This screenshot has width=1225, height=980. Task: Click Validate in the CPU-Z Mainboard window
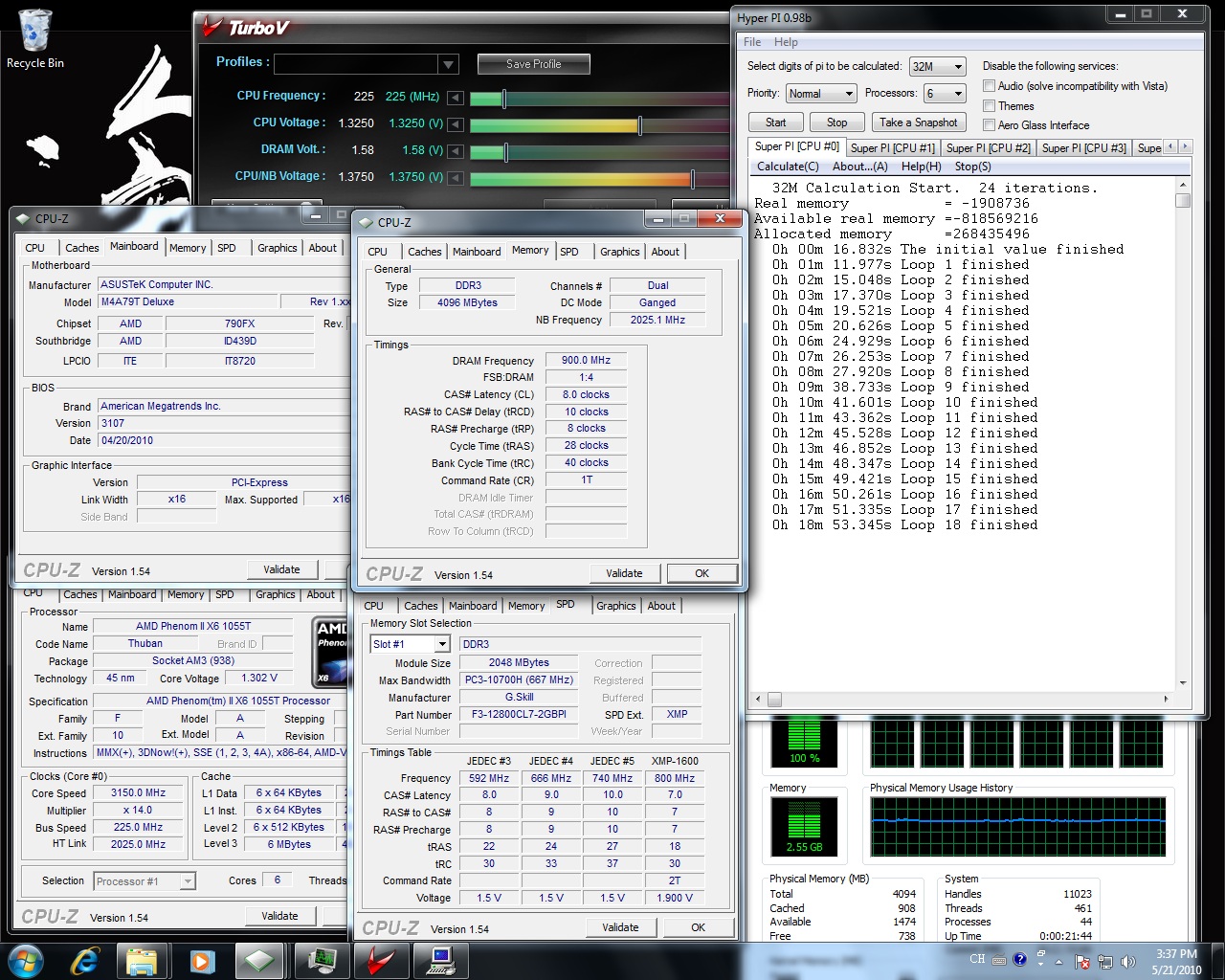tap(281, 569)
